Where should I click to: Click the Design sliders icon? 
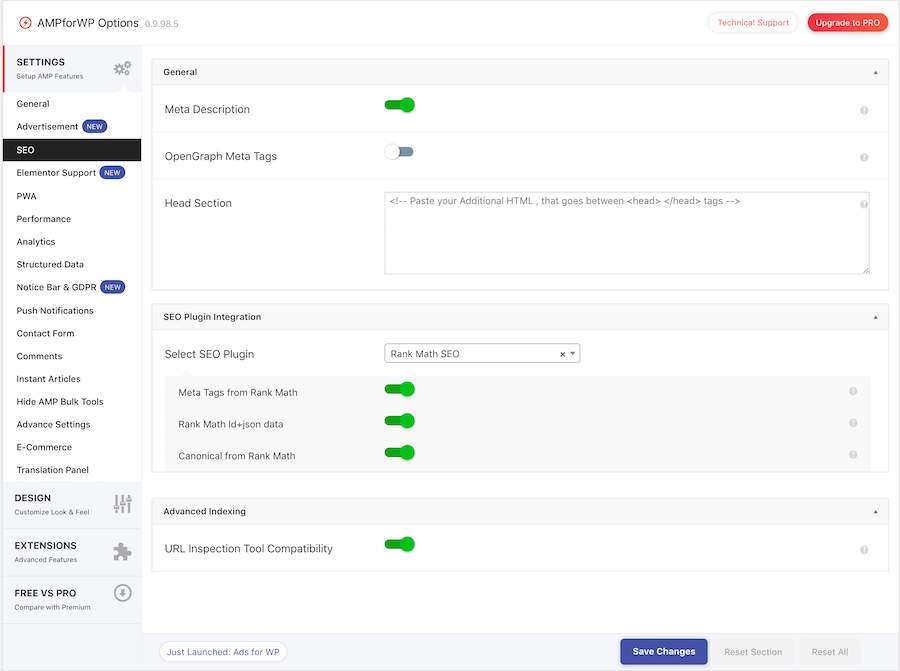click(x=122, y=504)
